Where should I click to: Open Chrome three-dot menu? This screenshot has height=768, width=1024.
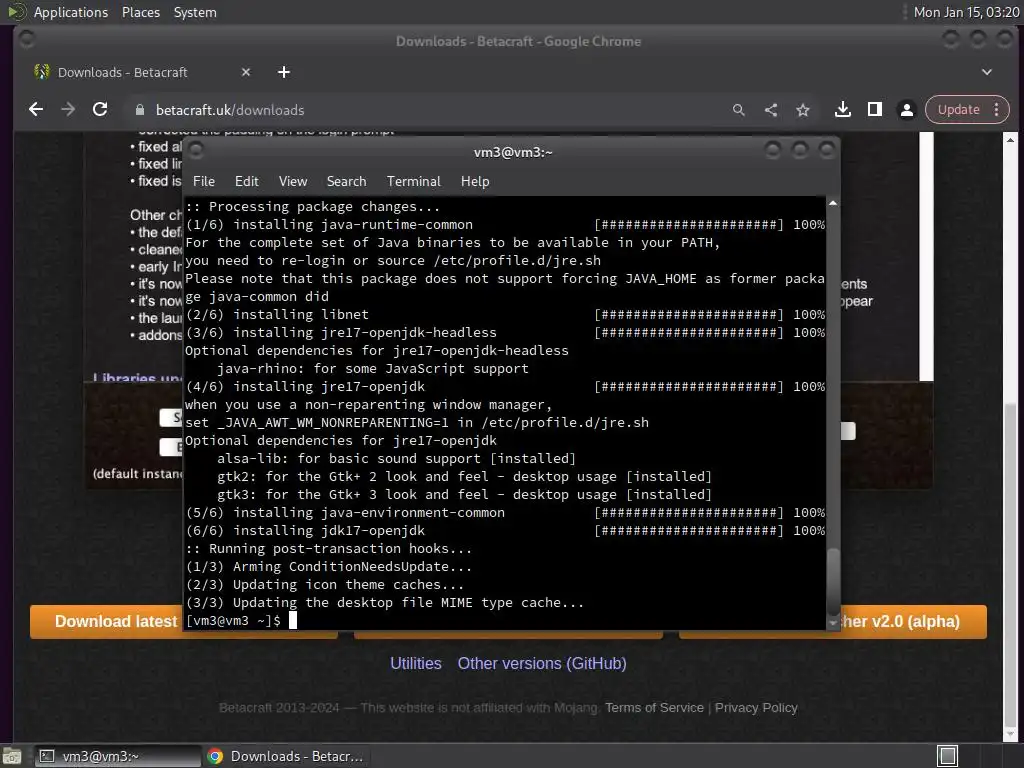click(x=997, y=110)
